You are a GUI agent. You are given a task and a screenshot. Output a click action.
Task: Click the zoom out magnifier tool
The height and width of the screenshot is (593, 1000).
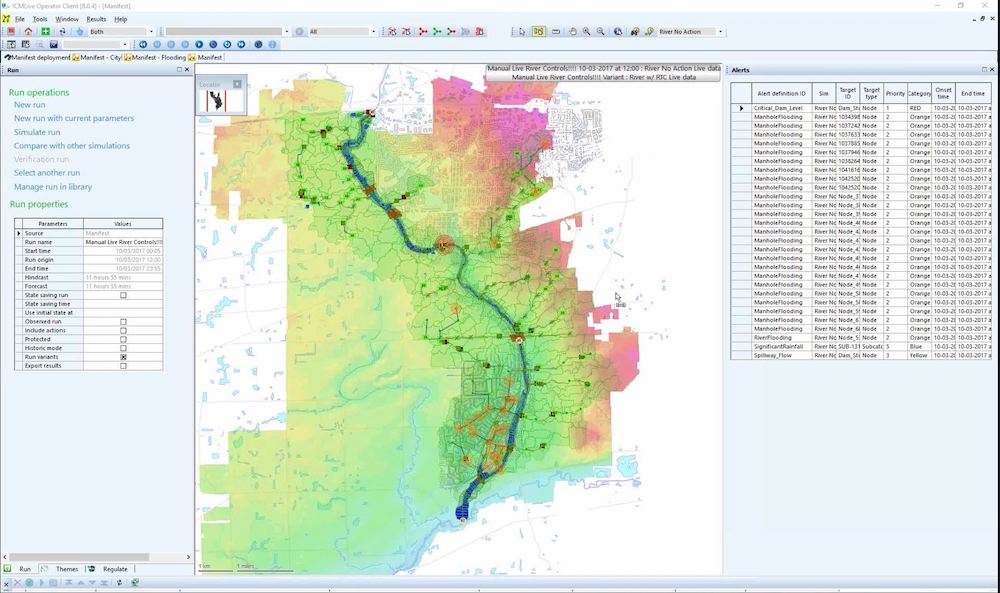pyautogui.click(x=600, y=32)
